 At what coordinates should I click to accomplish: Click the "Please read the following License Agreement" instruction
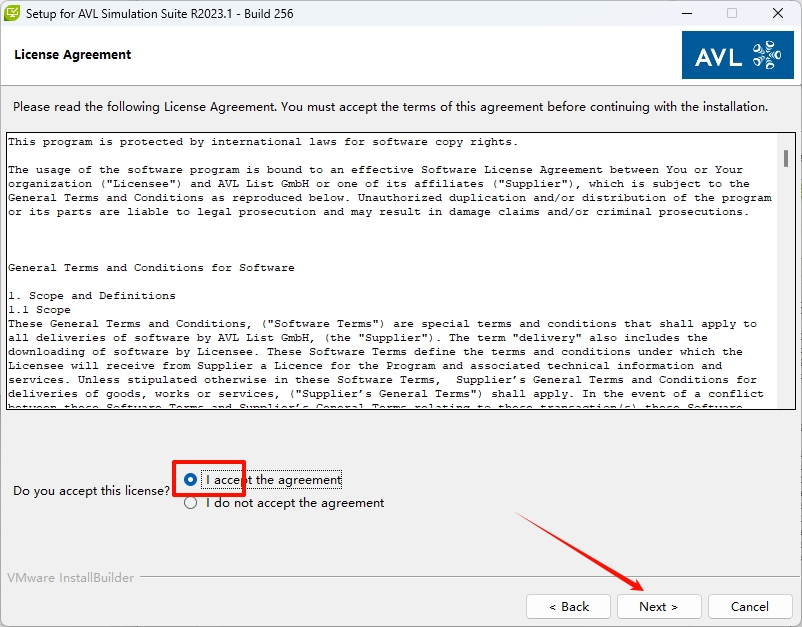[390, 107]
